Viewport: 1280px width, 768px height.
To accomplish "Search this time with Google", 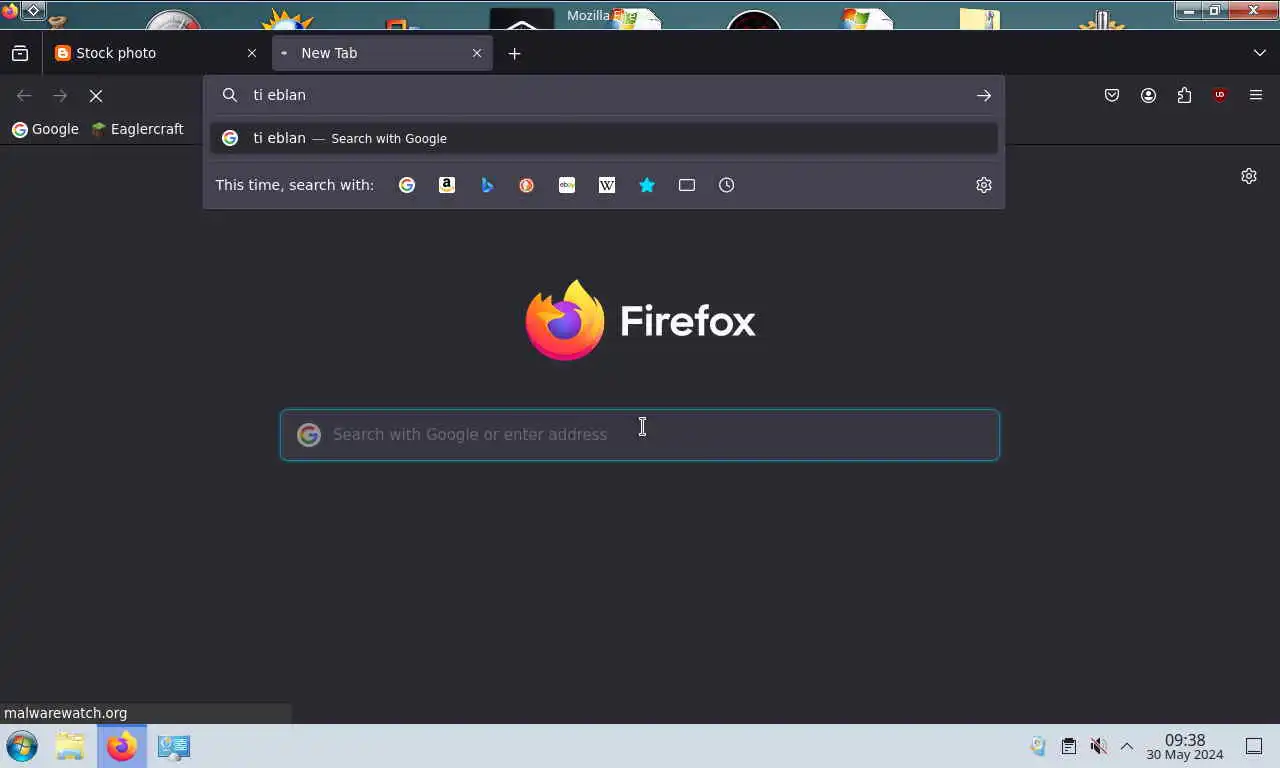I will tap(407, 185).
